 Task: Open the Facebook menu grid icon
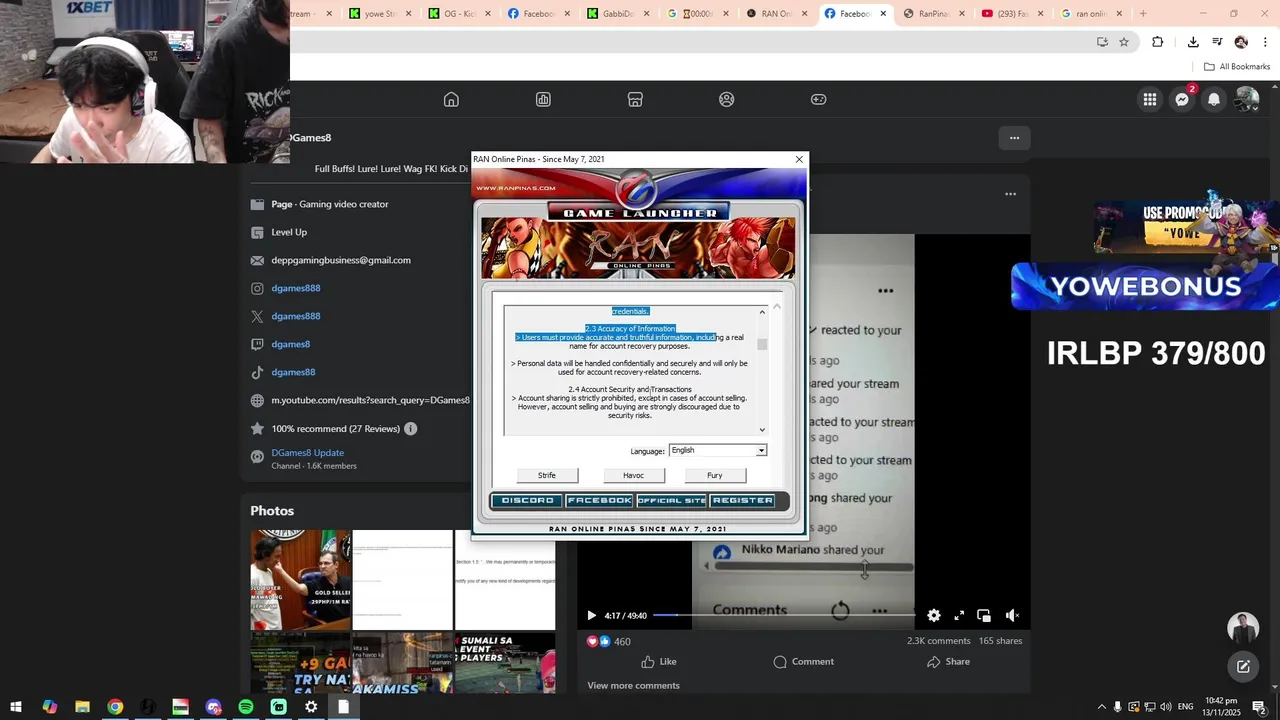[1150, 99]
